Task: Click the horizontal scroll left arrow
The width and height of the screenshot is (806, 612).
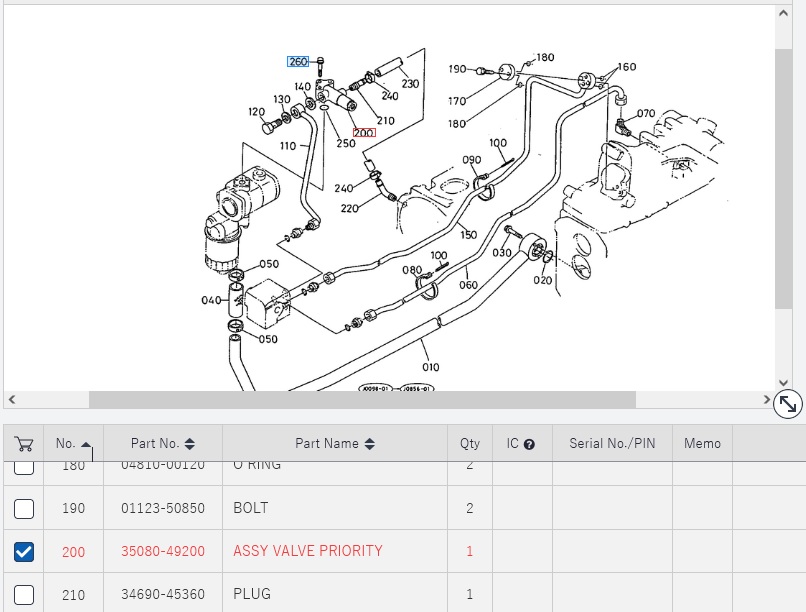Action: [11, 400]
